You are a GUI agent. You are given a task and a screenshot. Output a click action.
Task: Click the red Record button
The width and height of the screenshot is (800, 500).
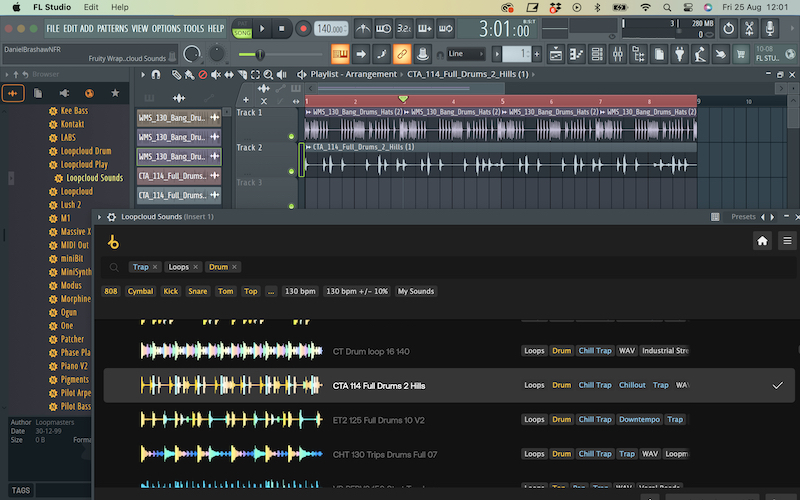click(303, 29)
